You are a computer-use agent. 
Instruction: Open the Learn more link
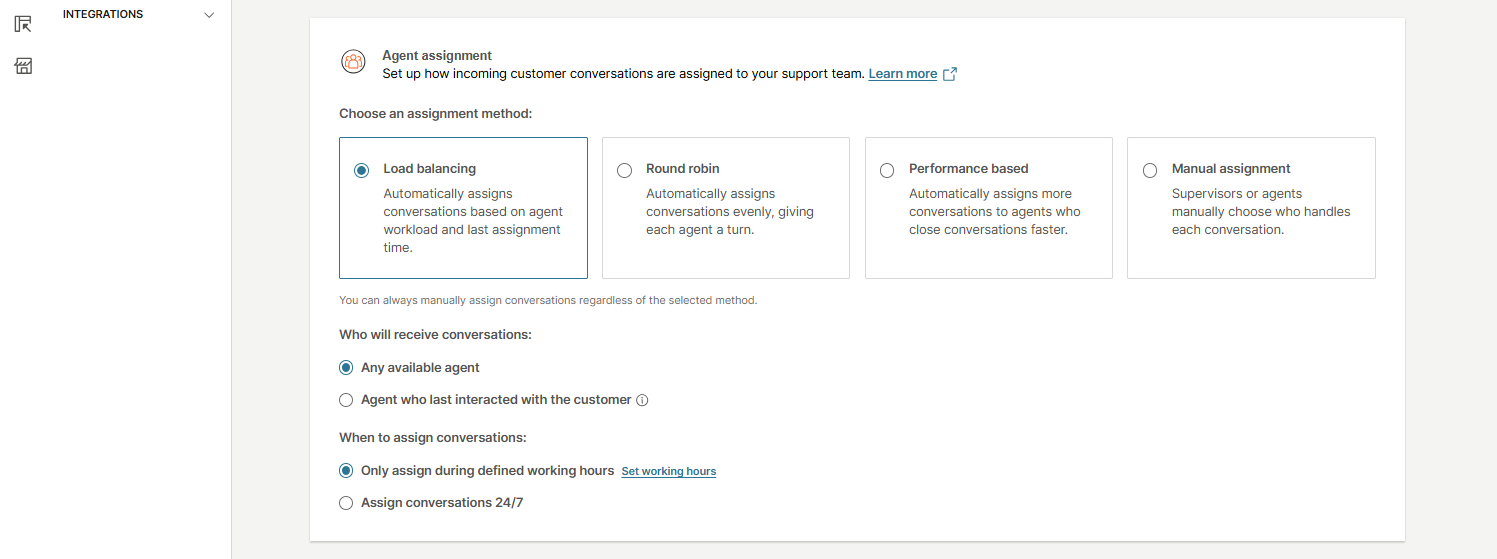(x=902, y=74)
